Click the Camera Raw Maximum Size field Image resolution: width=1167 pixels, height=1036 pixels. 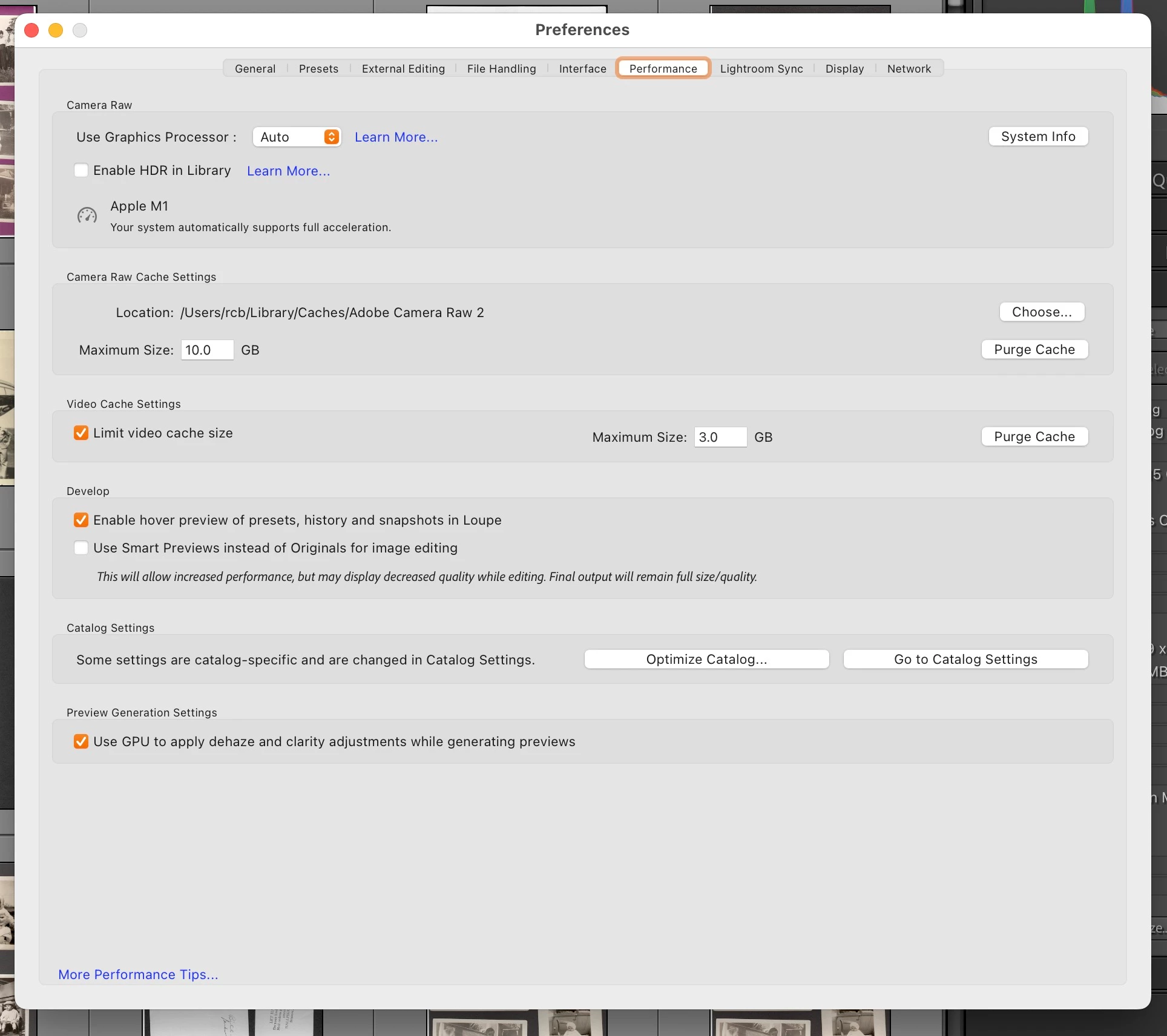(x=206, y=350)
